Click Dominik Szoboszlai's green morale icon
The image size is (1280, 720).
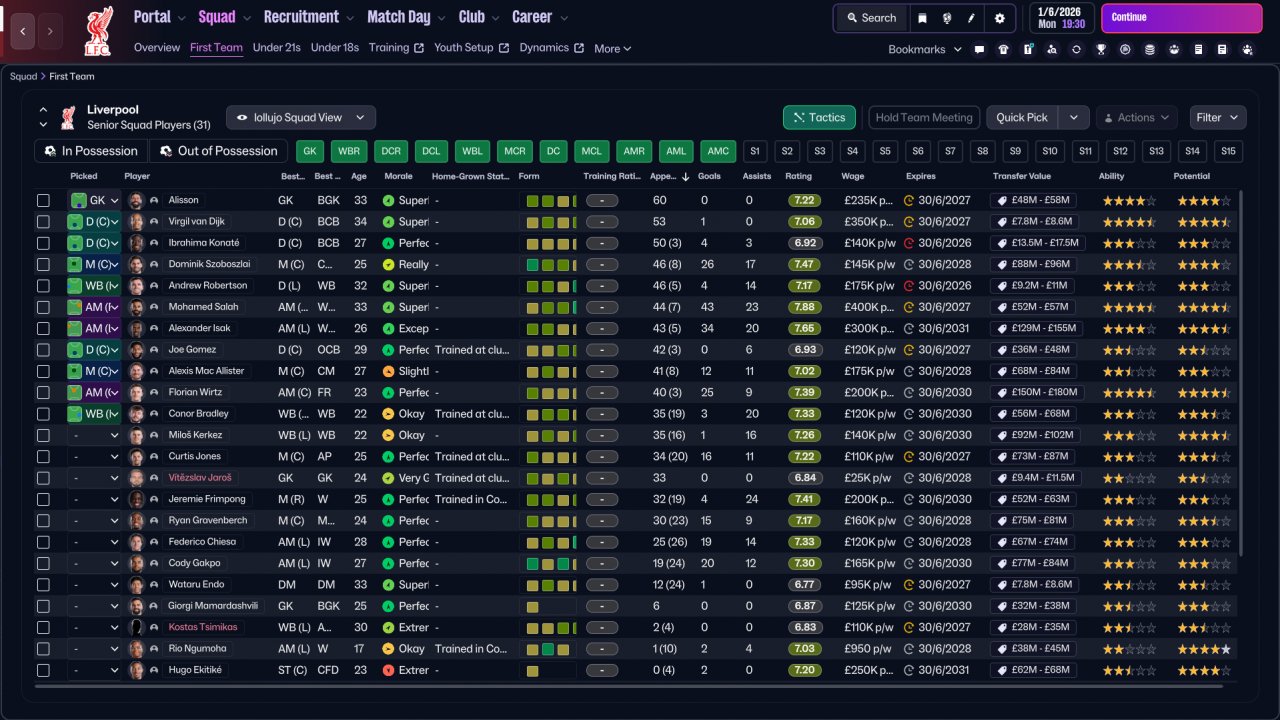click(x=389, y=264)
